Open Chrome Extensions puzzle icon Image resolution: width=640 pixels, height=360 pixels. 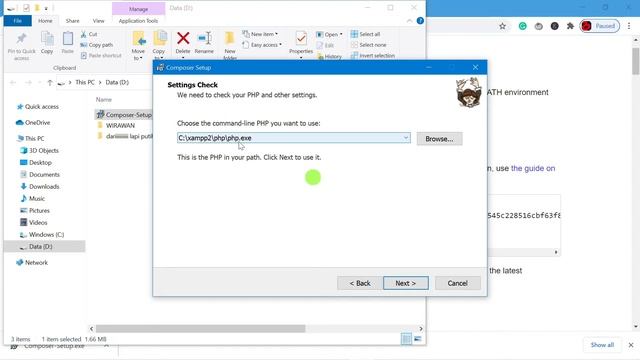coord(570,27)
